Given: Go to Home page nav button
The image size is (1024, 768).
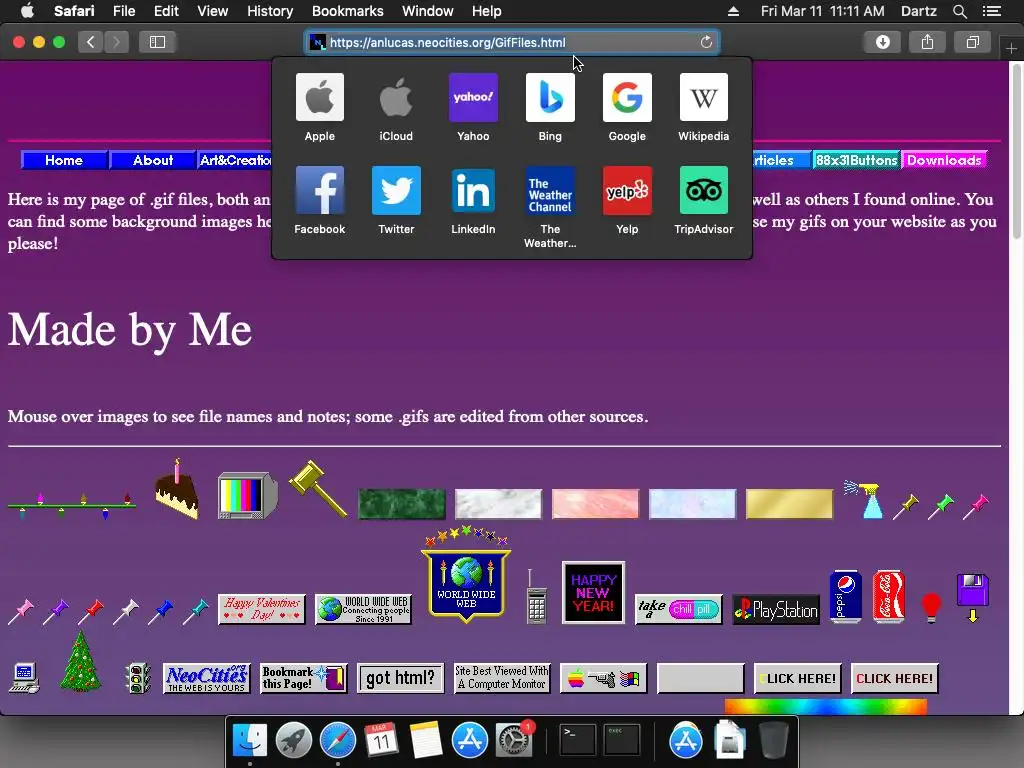Looking at the screenshot, I should coord(64,160).
